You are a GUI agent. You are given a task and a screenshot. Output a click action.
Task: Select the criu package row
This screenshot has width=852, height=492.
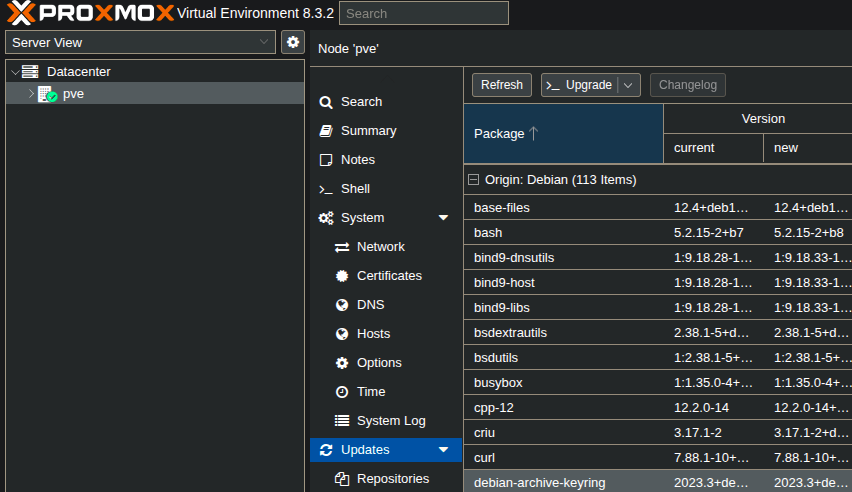tap(658, 433)
